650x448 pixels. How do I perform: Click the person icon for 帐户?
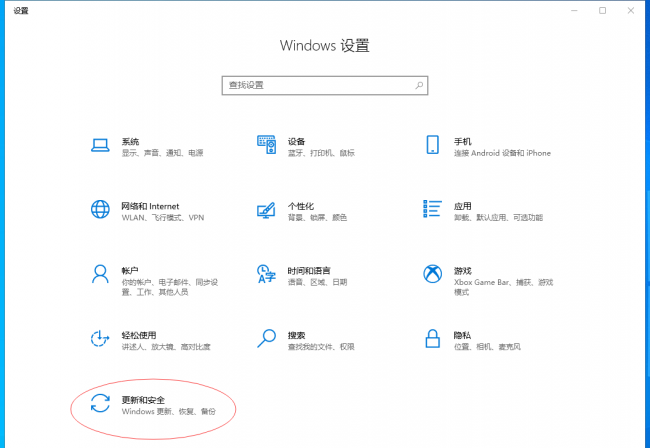[x=100, y=274]
